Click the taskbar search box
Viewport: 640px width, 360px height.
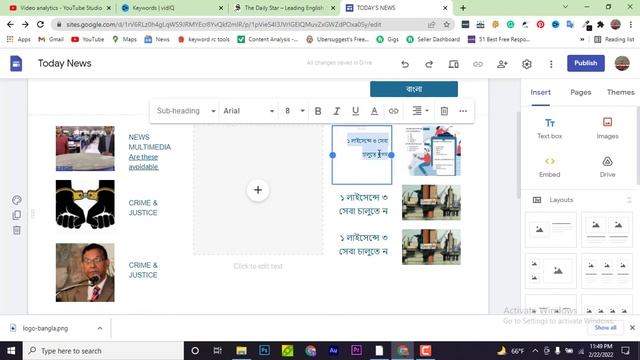coord(103,351)
